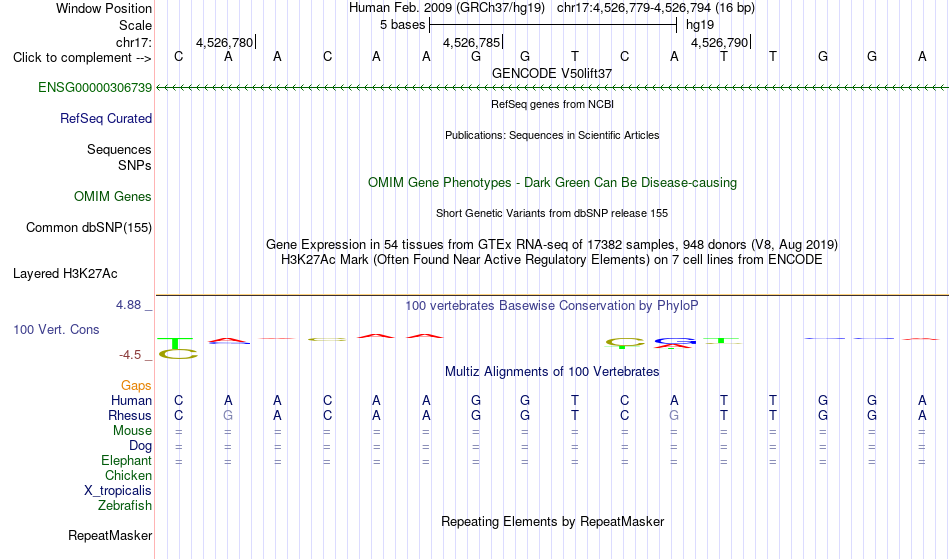The height and width of the screenshot is (559, 950).
Task: Click the -4.5 lower conservation value
Action: tap(130, 354)
